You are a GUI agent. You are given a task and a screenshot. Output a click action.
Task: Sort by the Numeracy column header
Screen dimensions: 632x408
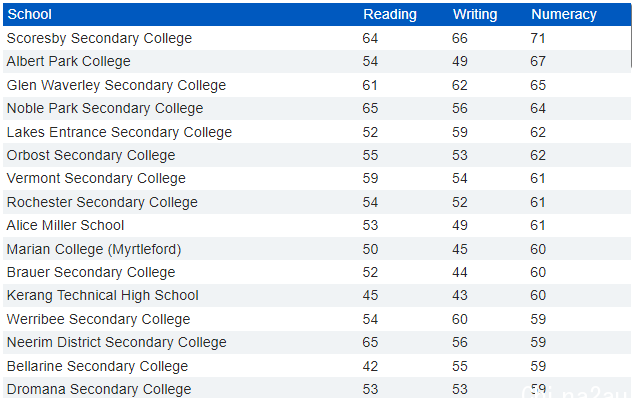563,15
